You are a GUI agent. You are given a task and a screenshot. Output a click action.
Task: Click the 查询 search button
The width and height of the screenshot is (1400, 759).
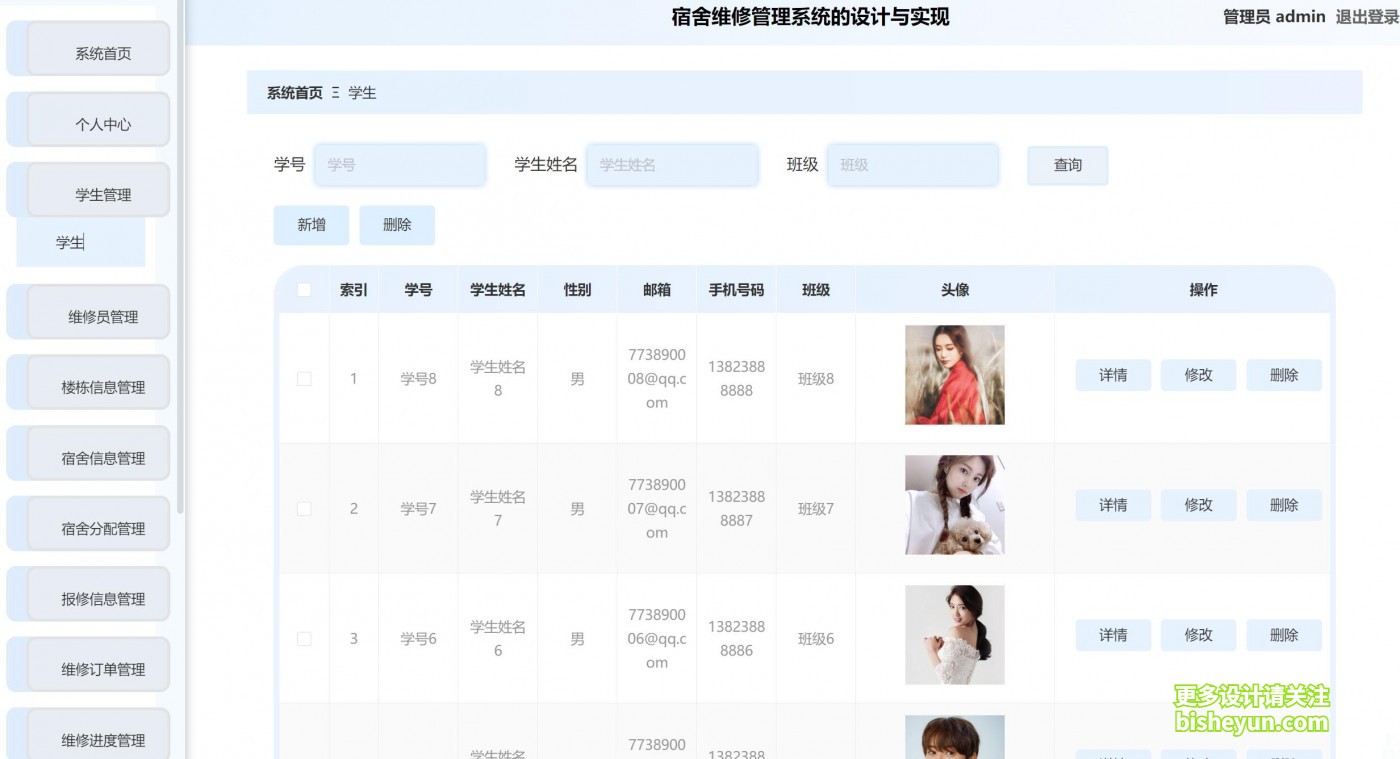[1067, 165]
